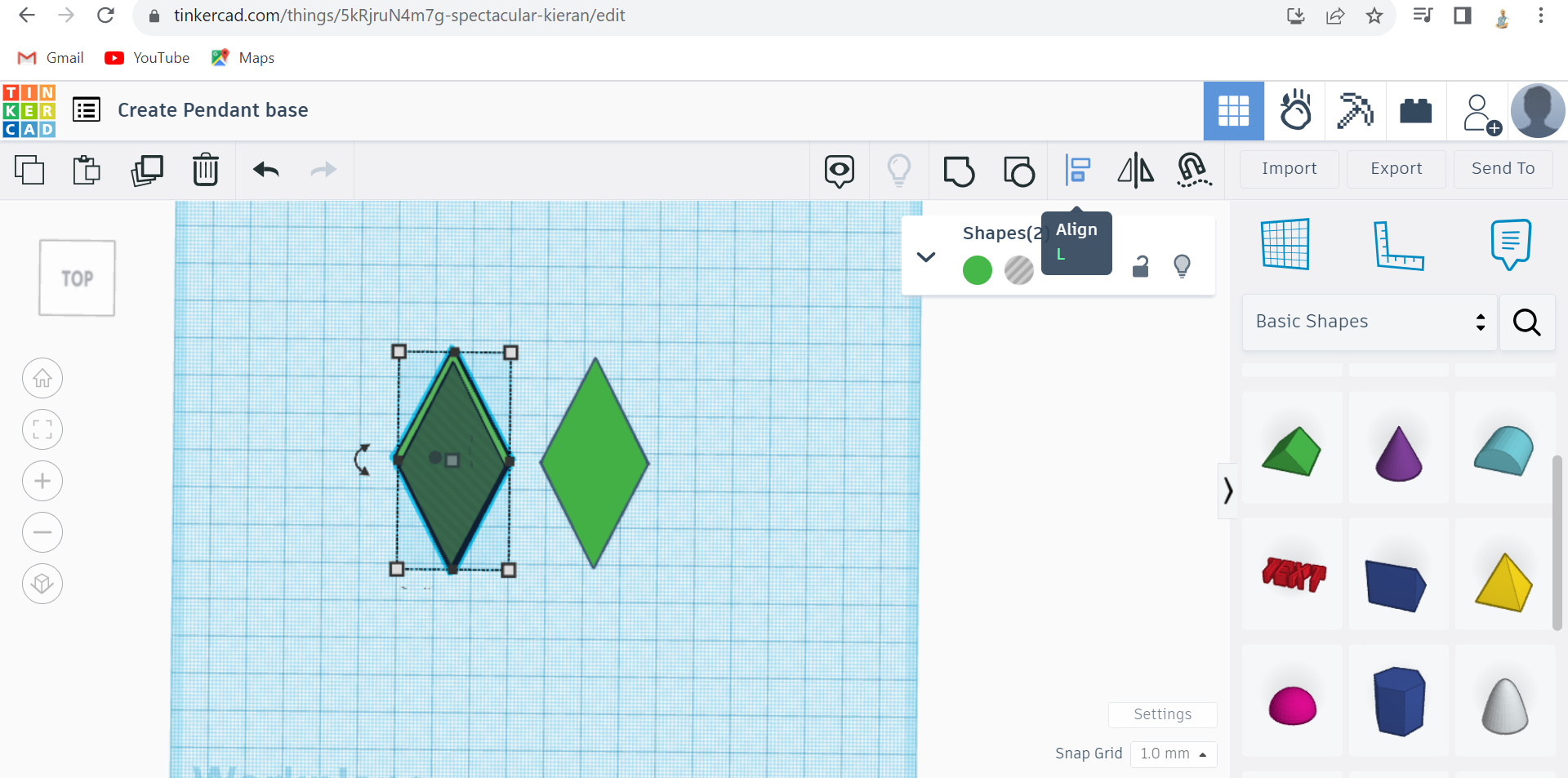The height and width of the screenshot is (778, 1568).
Task: Undo the last action
Action: [x=265, y=170]
